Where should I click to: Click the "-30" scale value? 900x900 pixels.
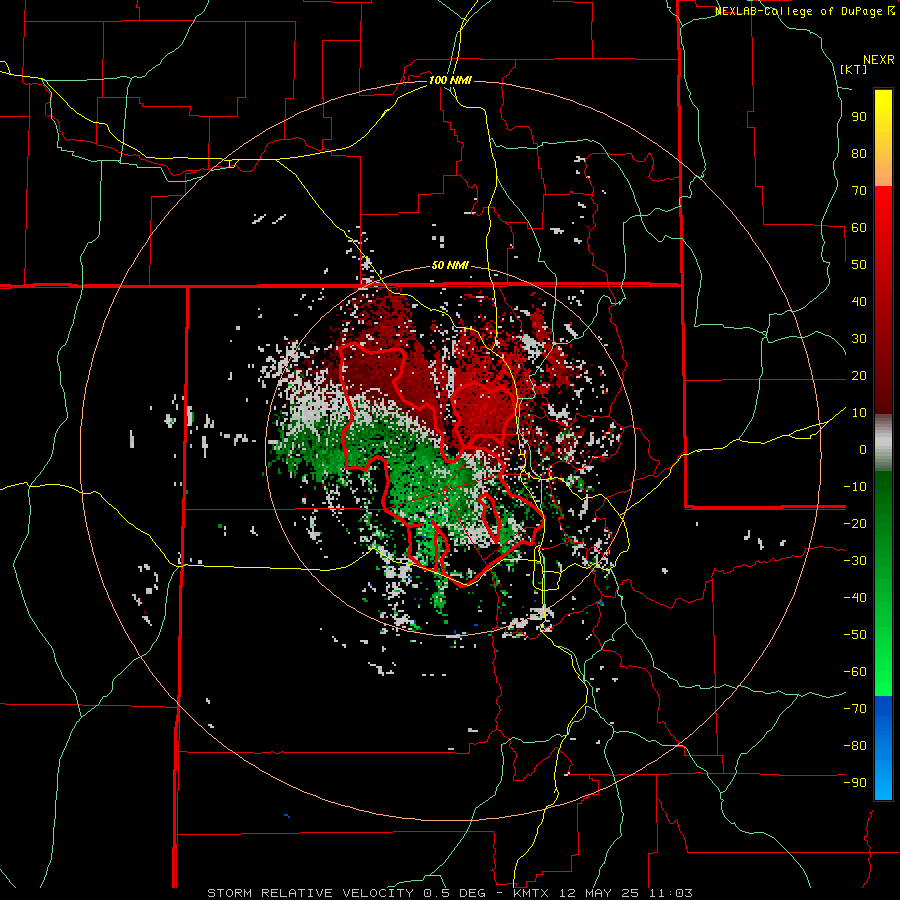855,561
